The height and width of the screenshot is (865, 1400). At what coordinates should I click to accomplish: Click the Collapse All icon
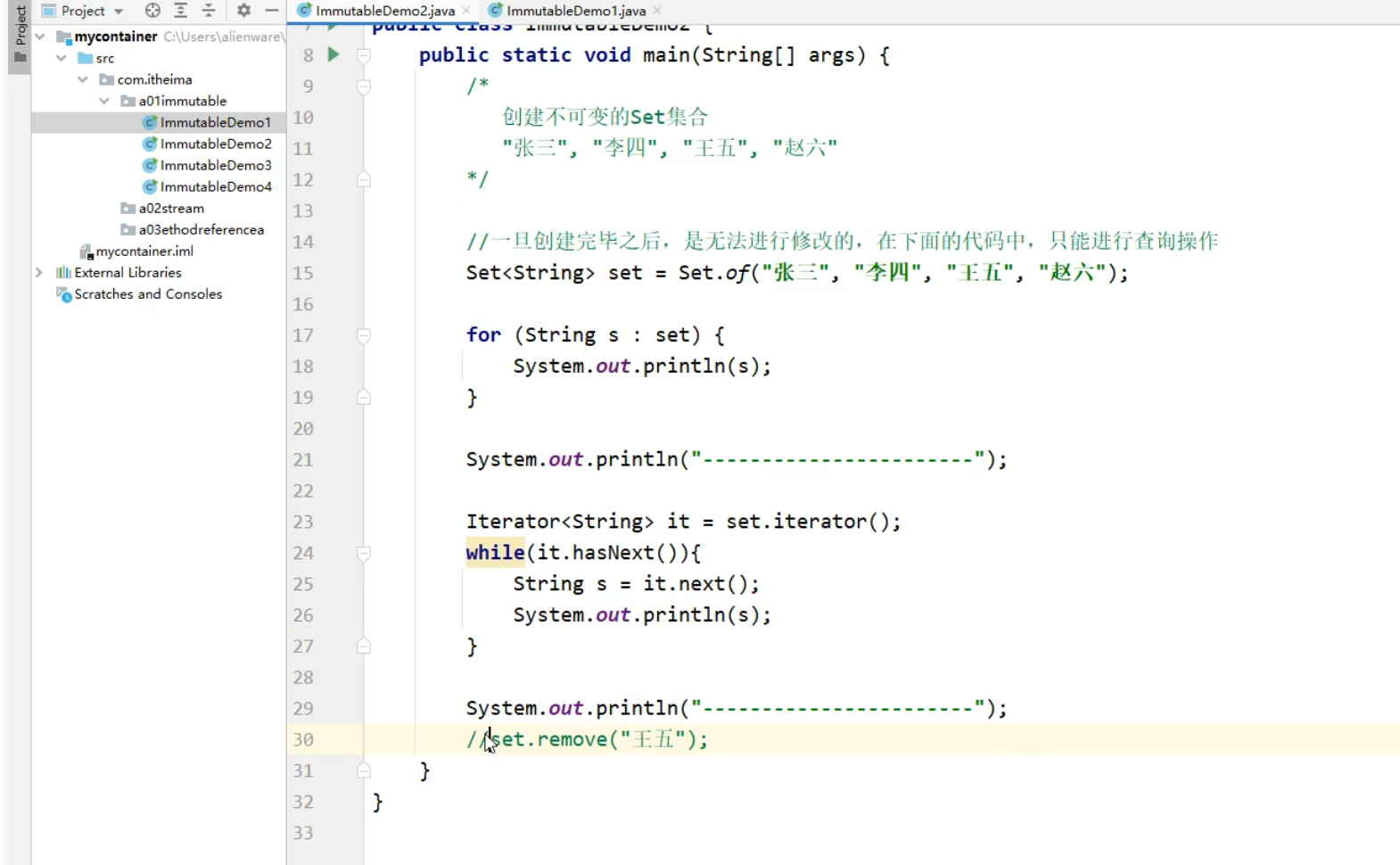pos(209,11)
